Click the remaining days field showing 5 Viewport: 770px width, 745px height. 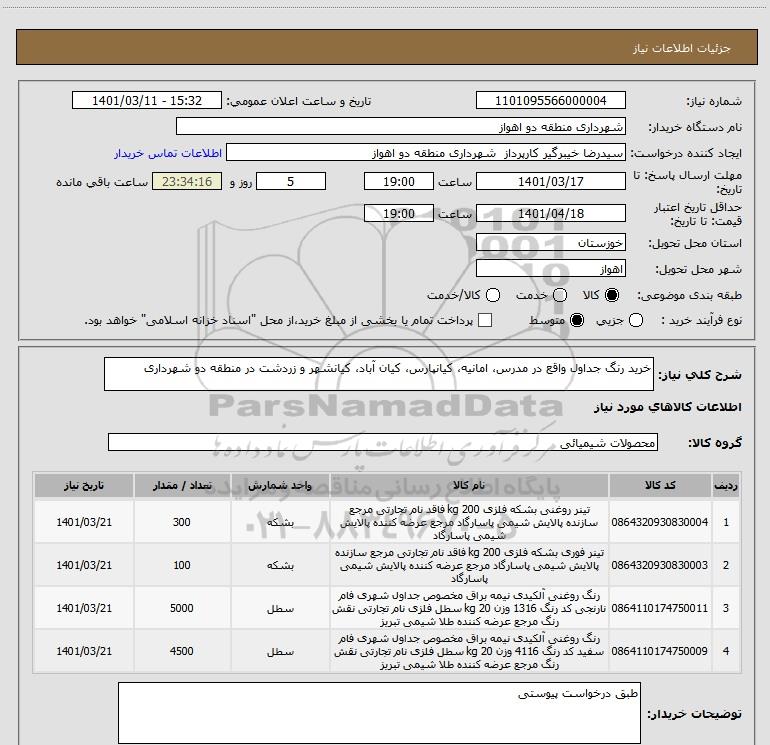(x=291, y=181)
